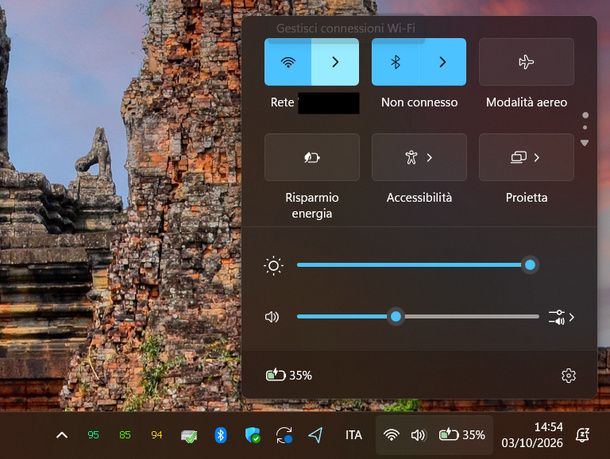Open Windows Security shield tray icon
Viewport: 610px width, 459px height.
click(x=252, y=435)
